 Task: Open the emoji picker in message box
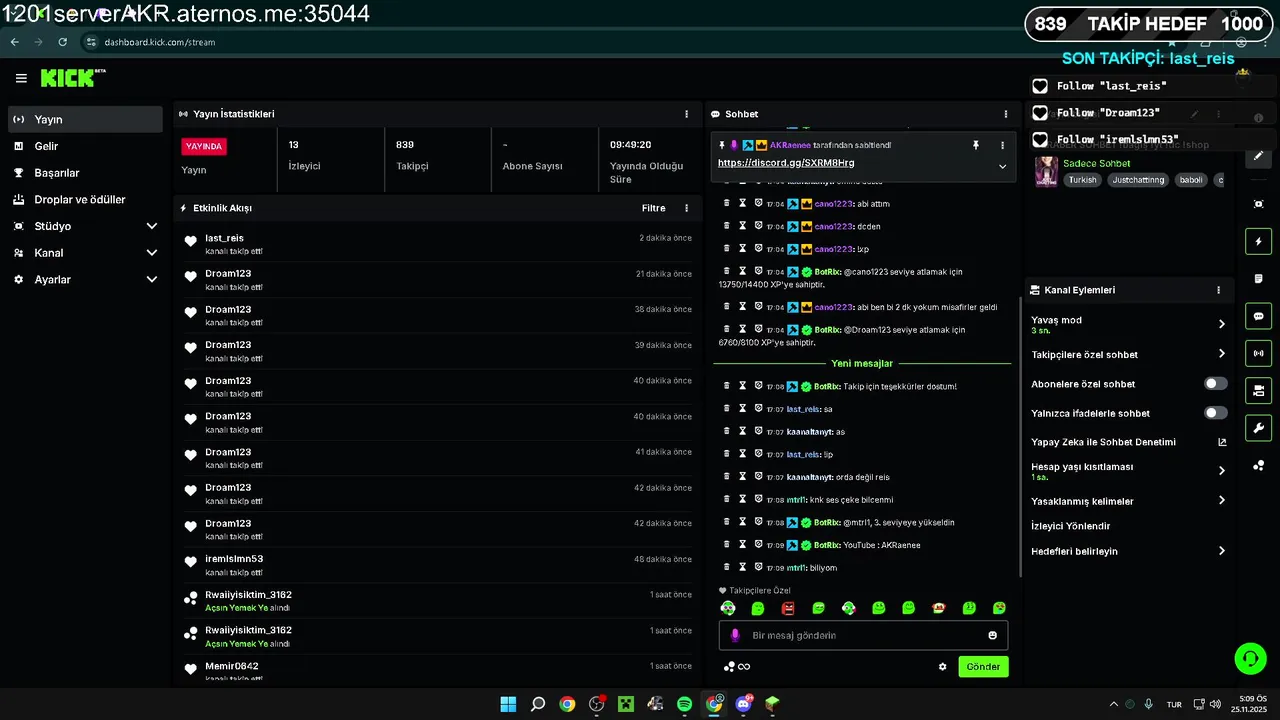[x=992, y=635]
